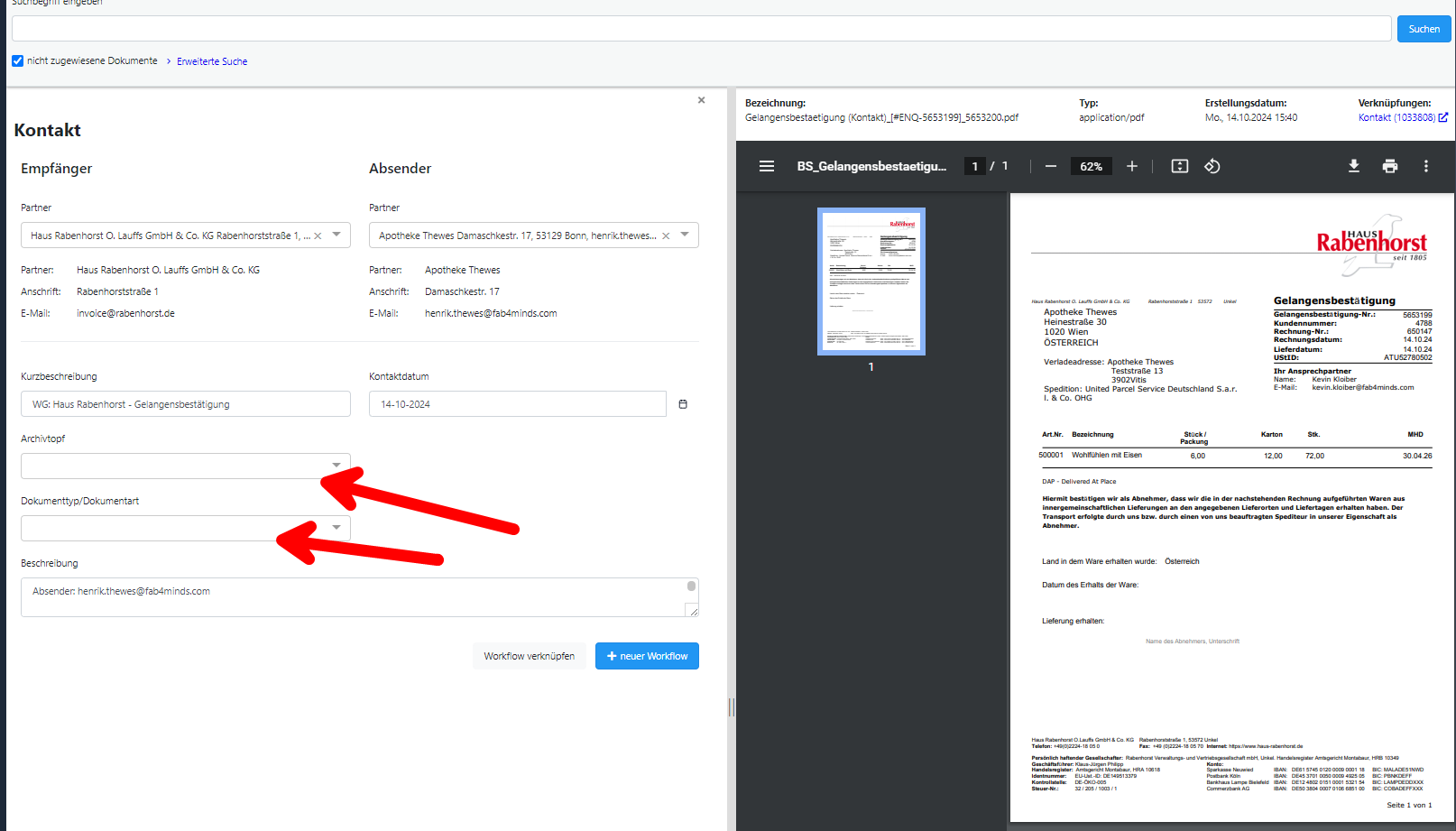Image resolution: width=1456 pixels, height=831 pixels.
Task: Select the page 1 thumbnail preview
Action: pyautogui.click(x=871, y=282)
